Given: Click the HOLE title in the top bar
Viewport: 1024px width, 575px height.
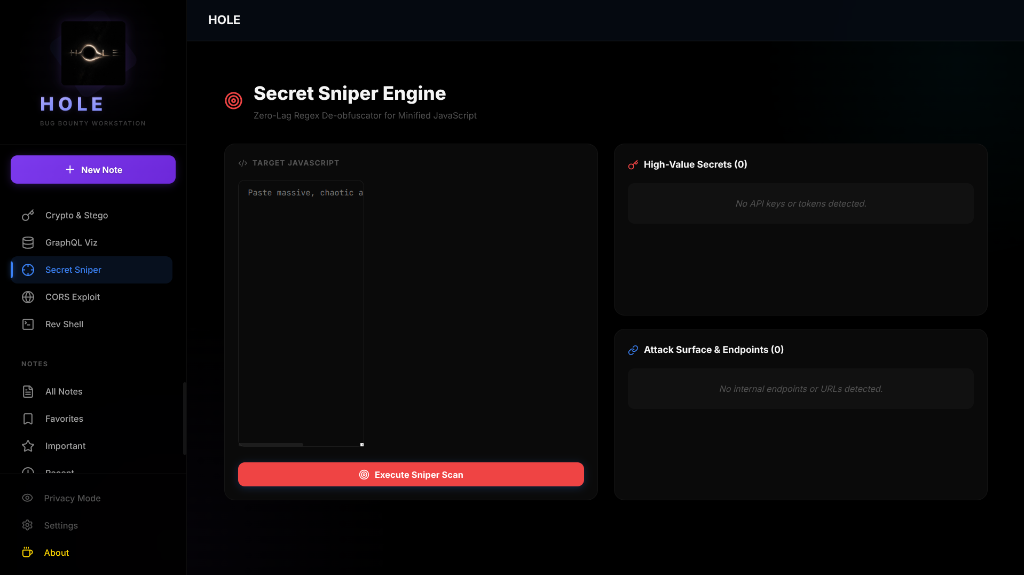Looking at the screenshot, I should tap(224, 20).
